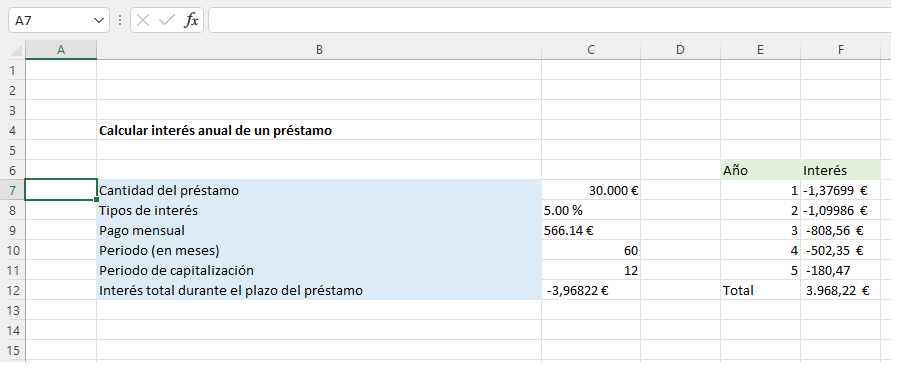Select the year 1 cell

point(760,190)
